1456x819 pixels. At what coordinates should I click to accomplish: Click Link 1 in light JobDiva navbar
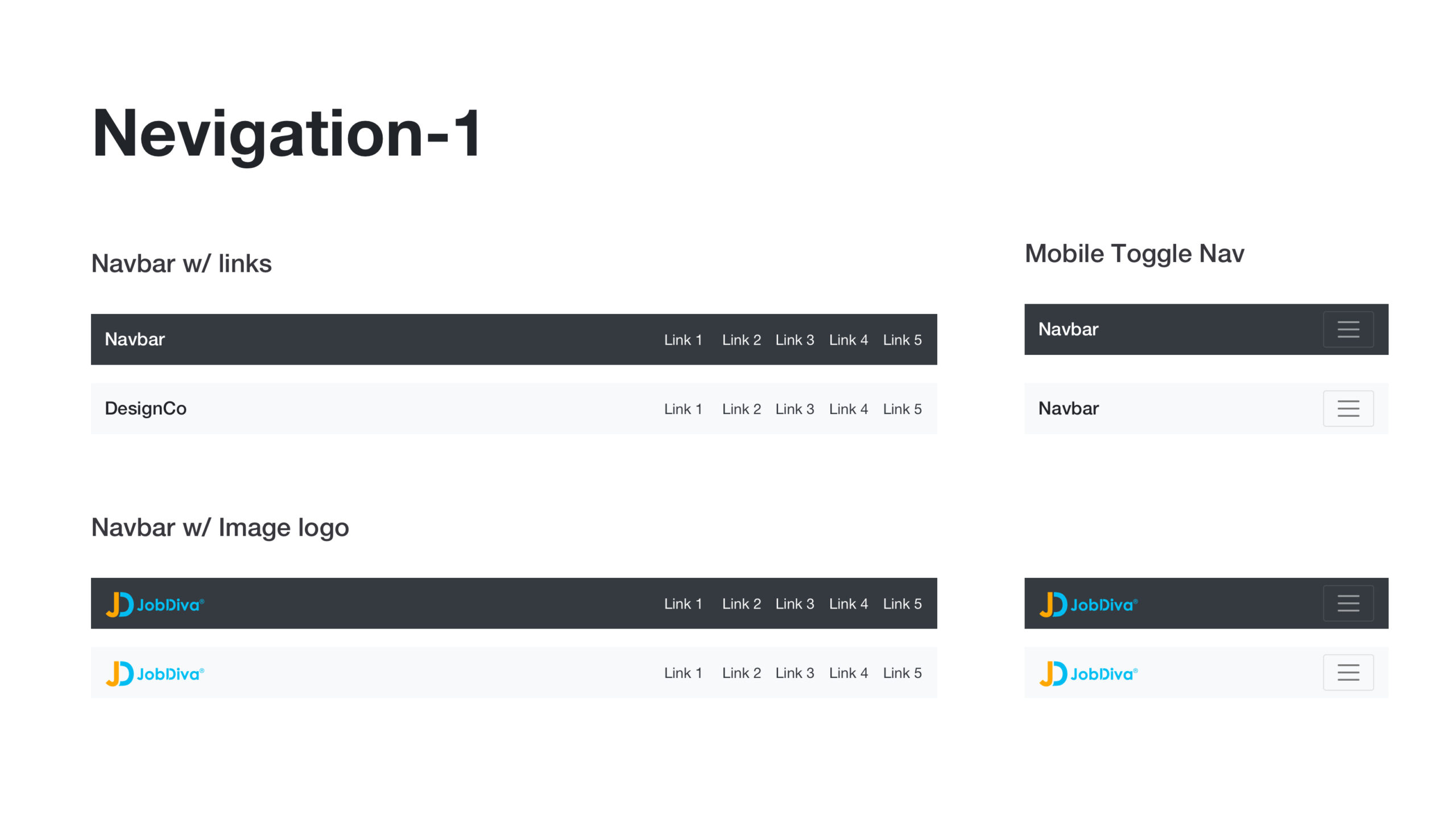(x=683, y=673)
